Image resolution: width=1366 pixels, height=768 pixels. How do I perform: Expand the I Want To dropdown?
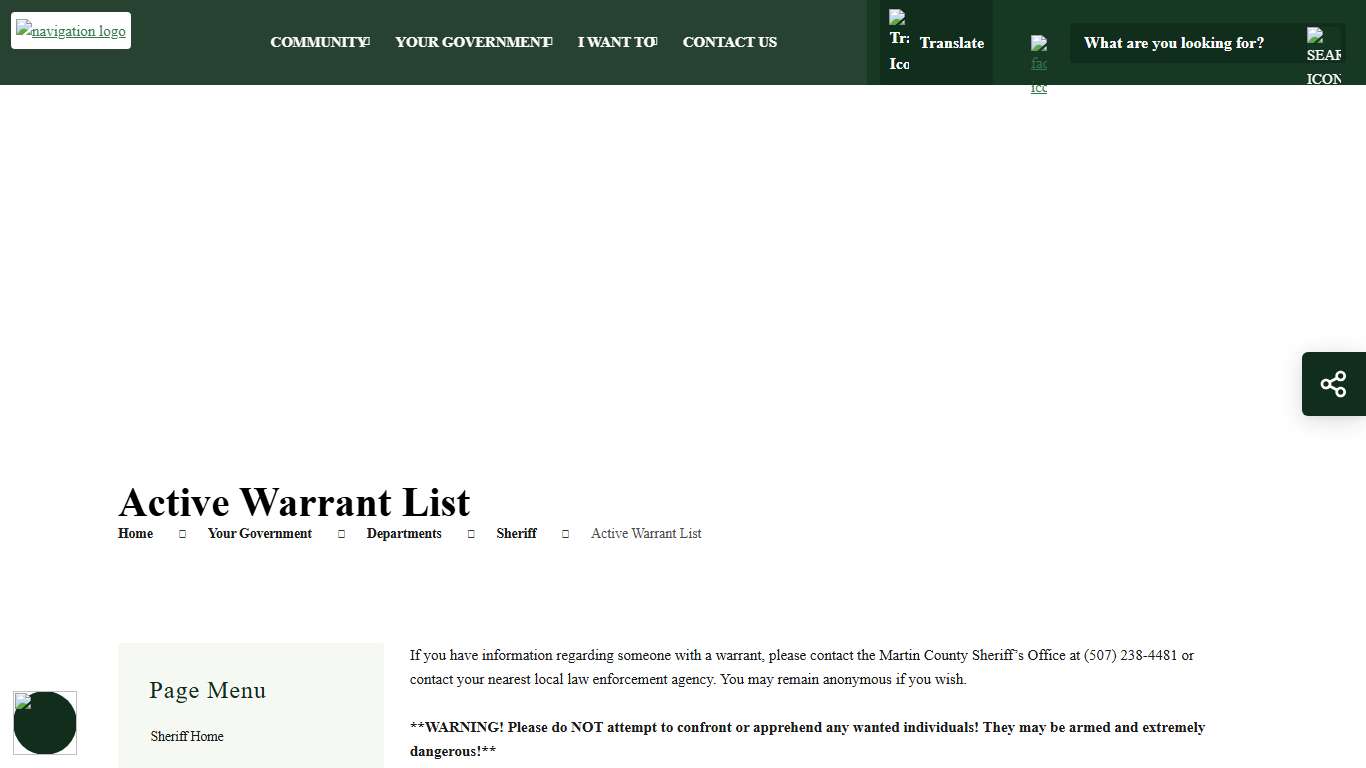click(617, 42)
